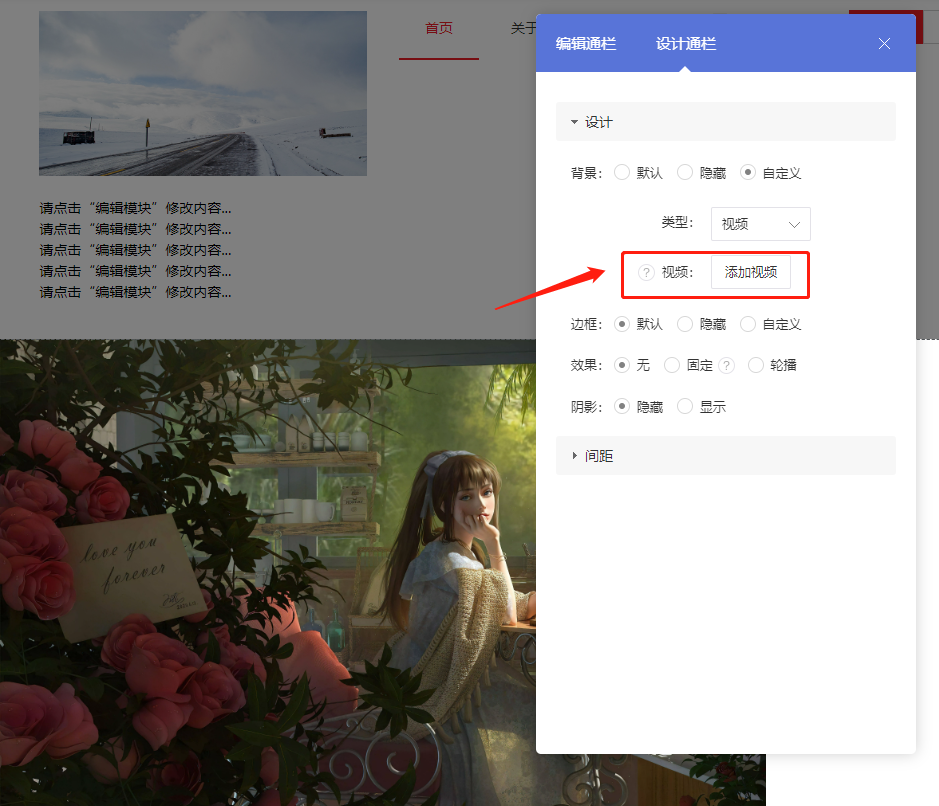The image size is (939, 806).
Task: Collapse the 设计 section
Action: point(726,122)
